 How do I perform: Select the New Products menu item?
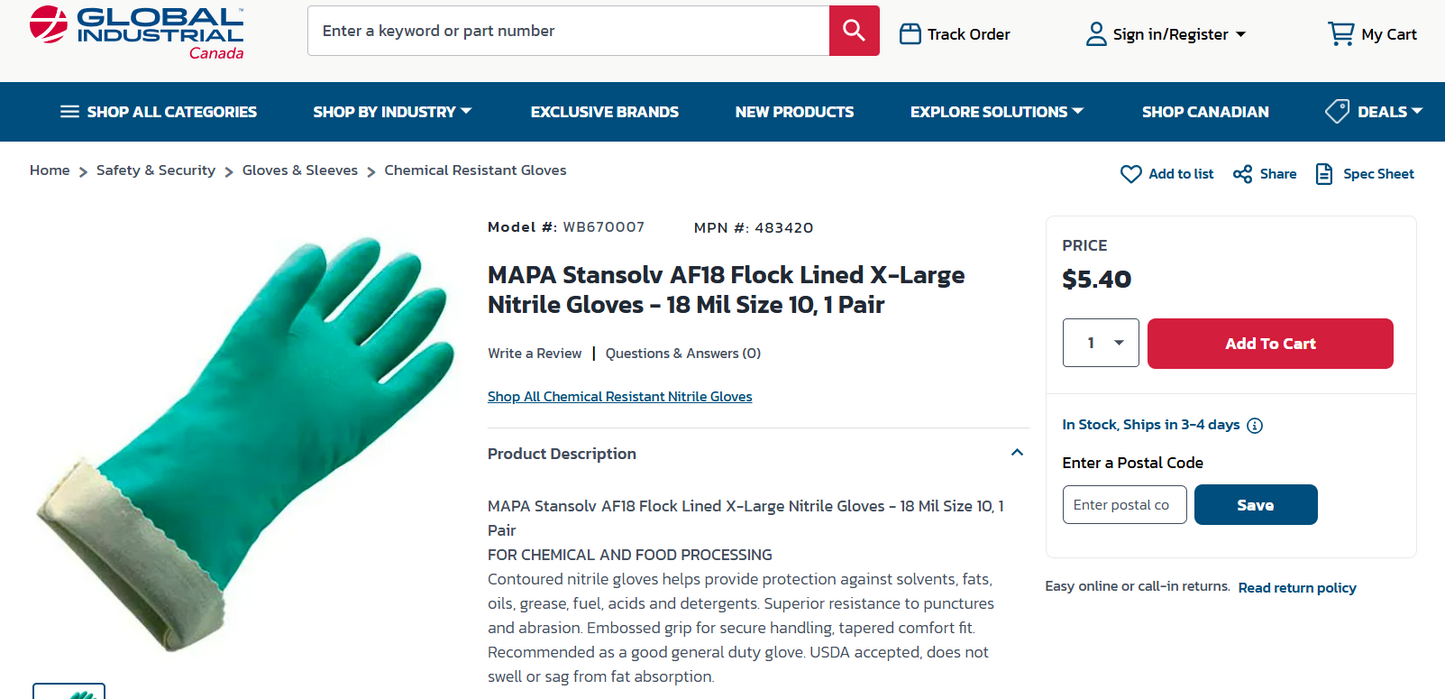[x=794, y=111]
